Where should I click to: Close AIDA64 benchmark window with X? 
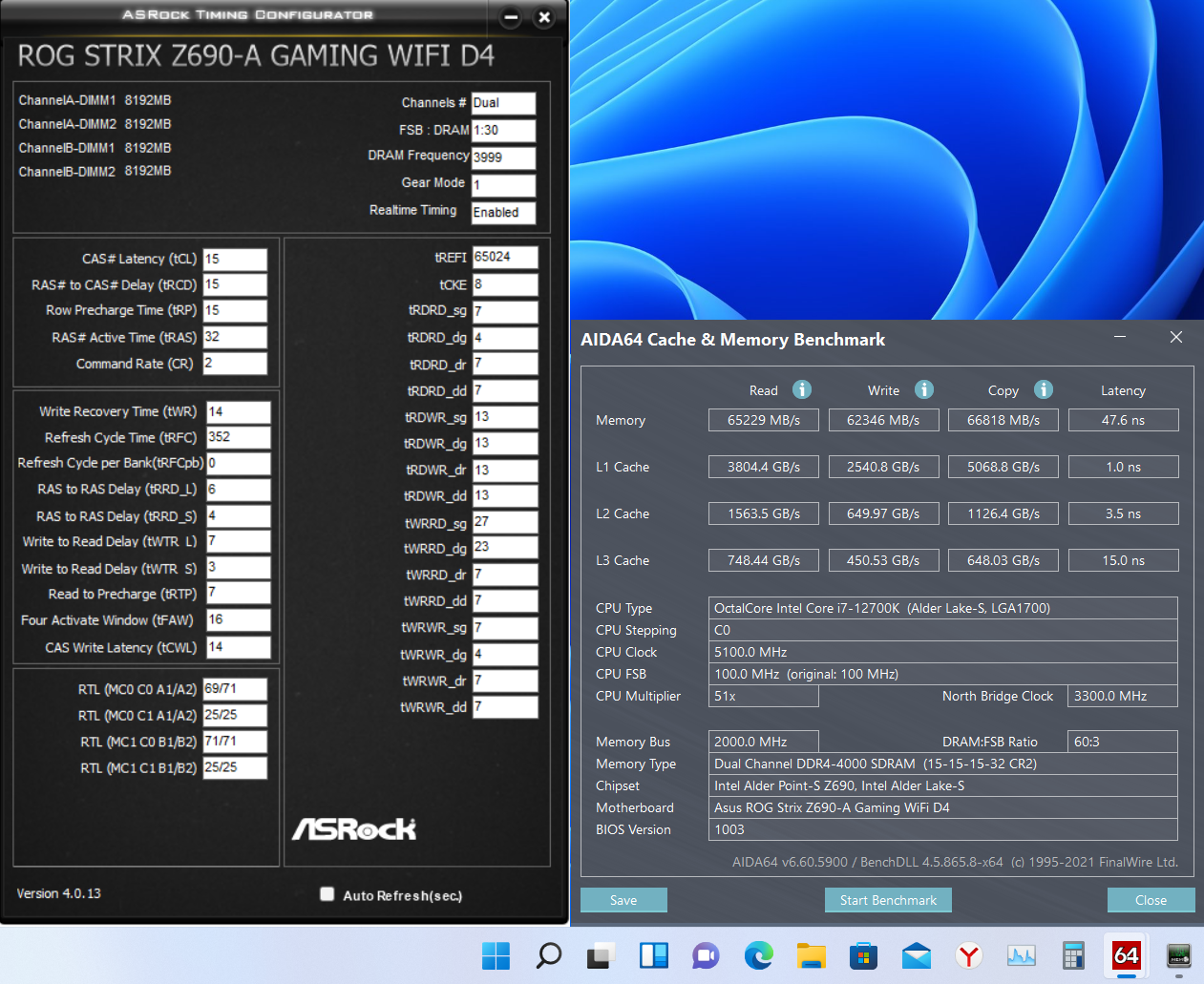1176,337
